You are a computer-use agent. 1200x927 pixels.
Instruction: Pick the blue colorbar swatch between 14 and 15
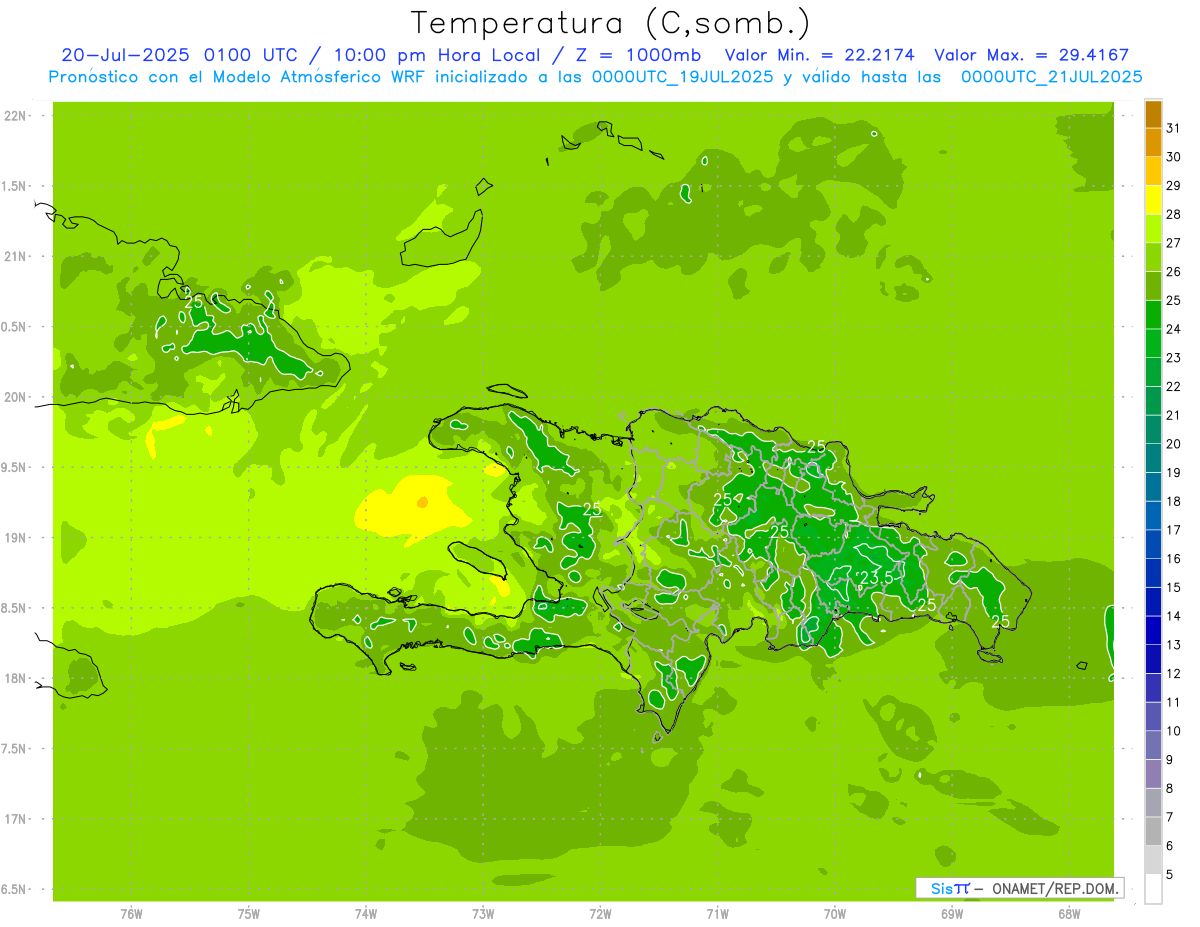pos(1153,602)
